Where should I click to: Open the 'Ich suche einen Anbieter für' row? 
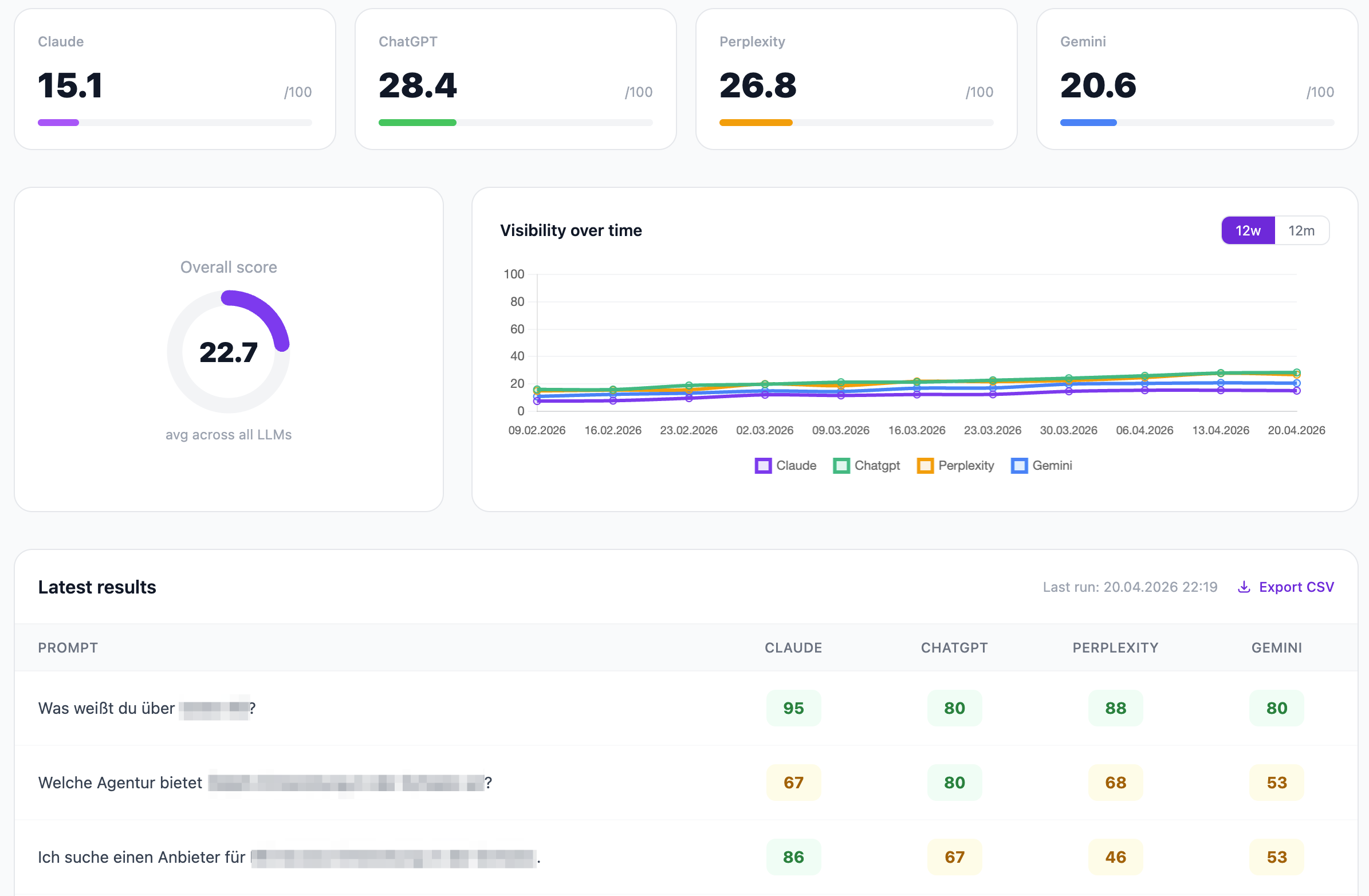point(686,858)
